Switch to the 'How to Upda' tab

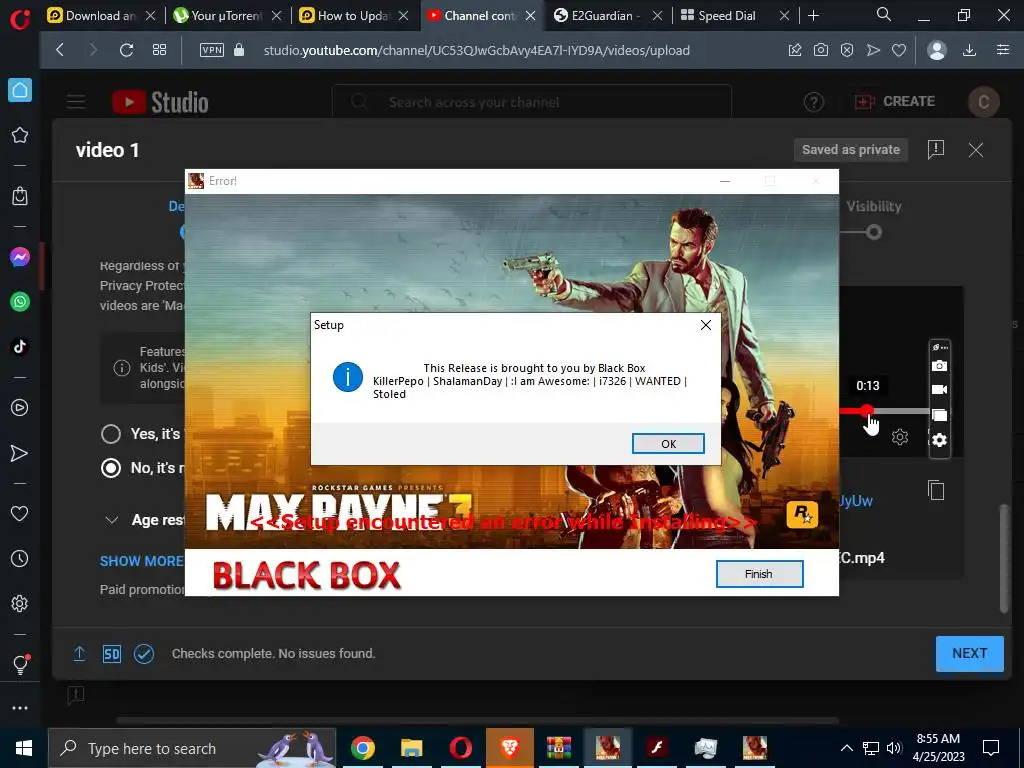click(x=352, y=16)
